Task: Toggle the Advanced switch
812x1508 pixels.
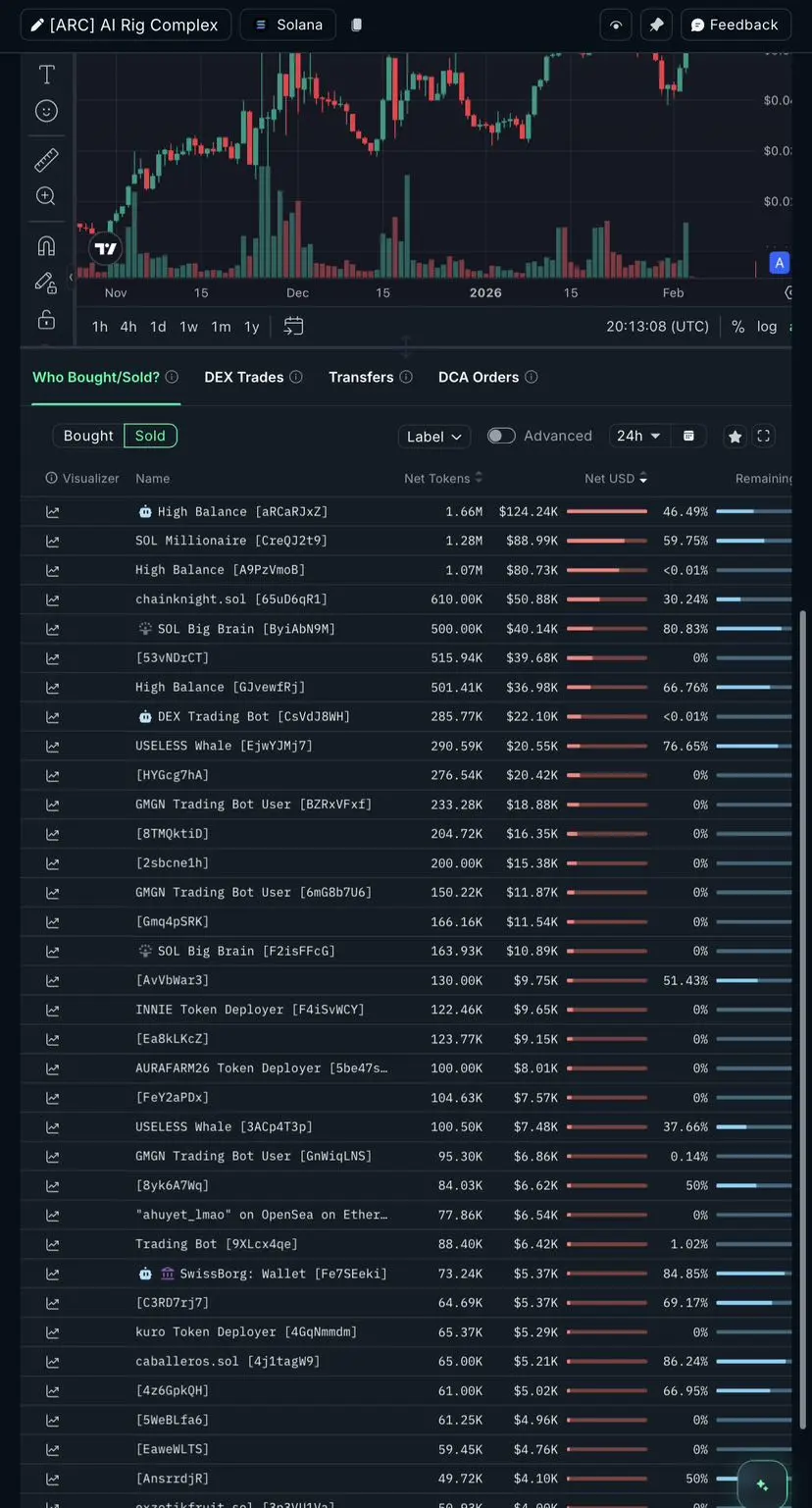Action: point(501,436)
